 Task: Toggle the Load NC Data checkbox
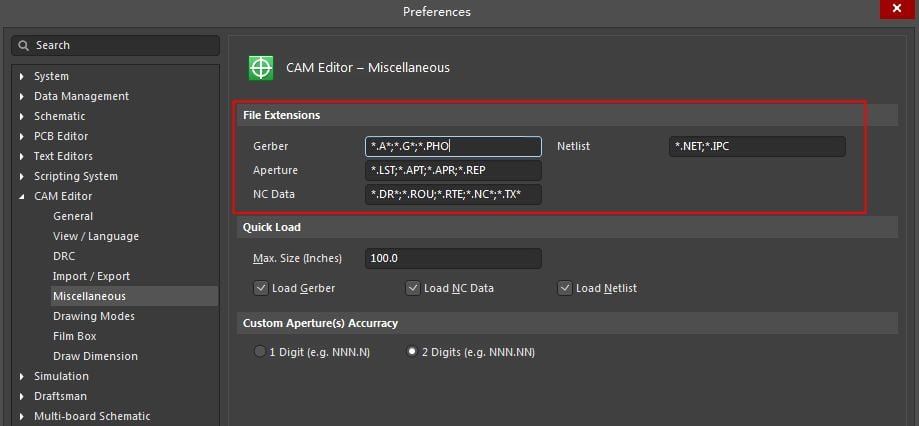[x=413, y=288]
